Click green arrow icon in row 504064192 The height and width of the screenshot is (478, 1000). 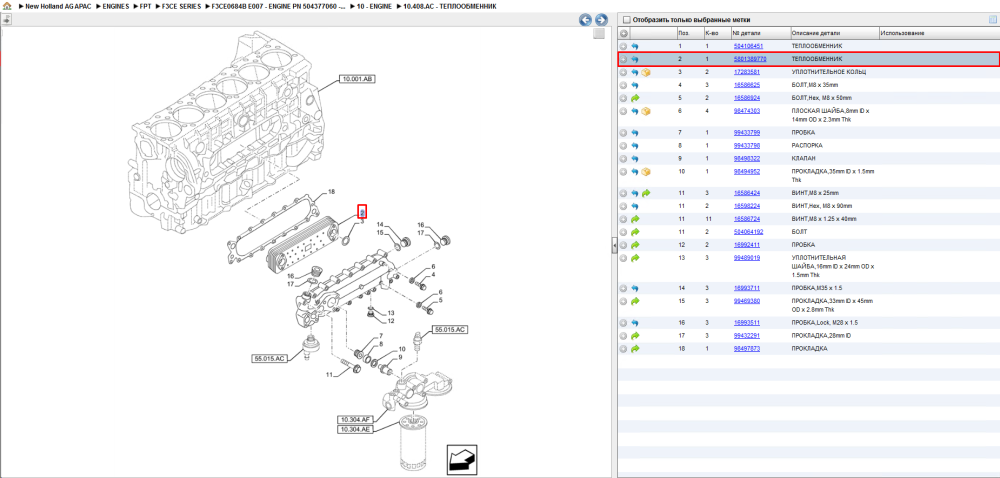click(635, 232)
